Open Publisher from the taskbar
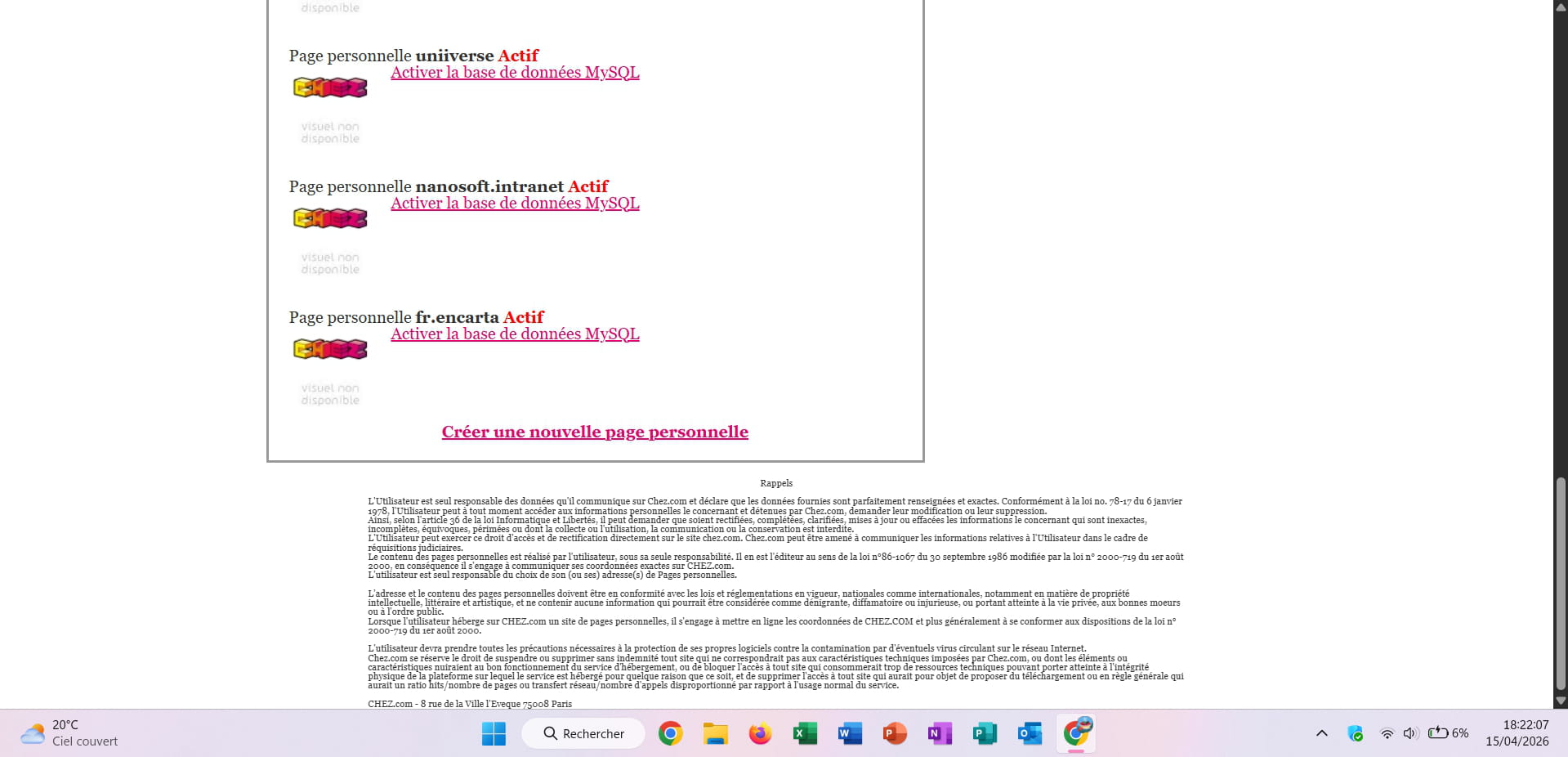The image size is (1568, 757). (x=985, y=733)
